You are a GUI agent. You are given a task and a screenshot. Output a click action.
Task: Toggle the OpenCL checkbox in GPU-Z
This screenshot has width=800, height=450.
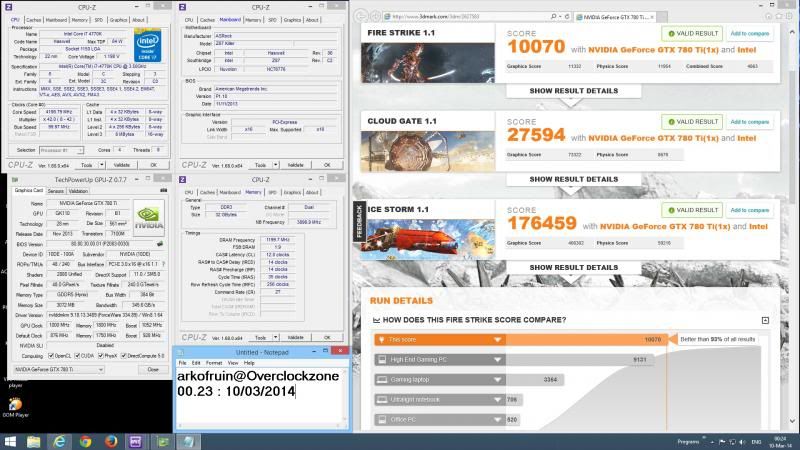53,355
